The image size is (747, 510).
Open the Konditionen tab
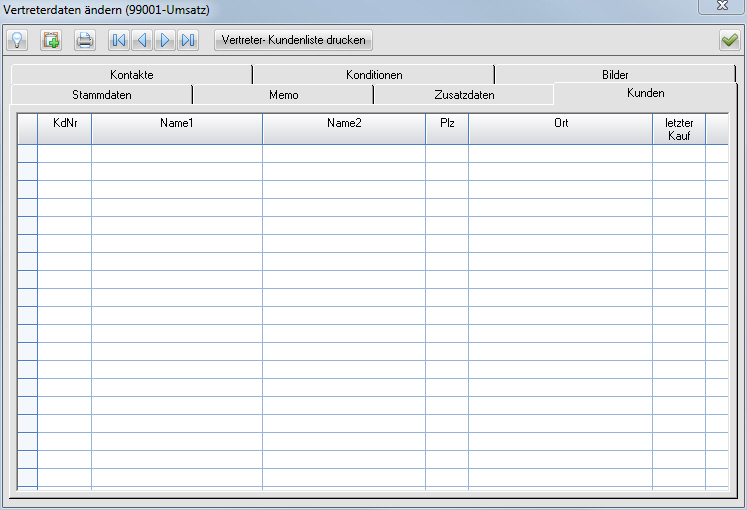click(x=374, y=75)
